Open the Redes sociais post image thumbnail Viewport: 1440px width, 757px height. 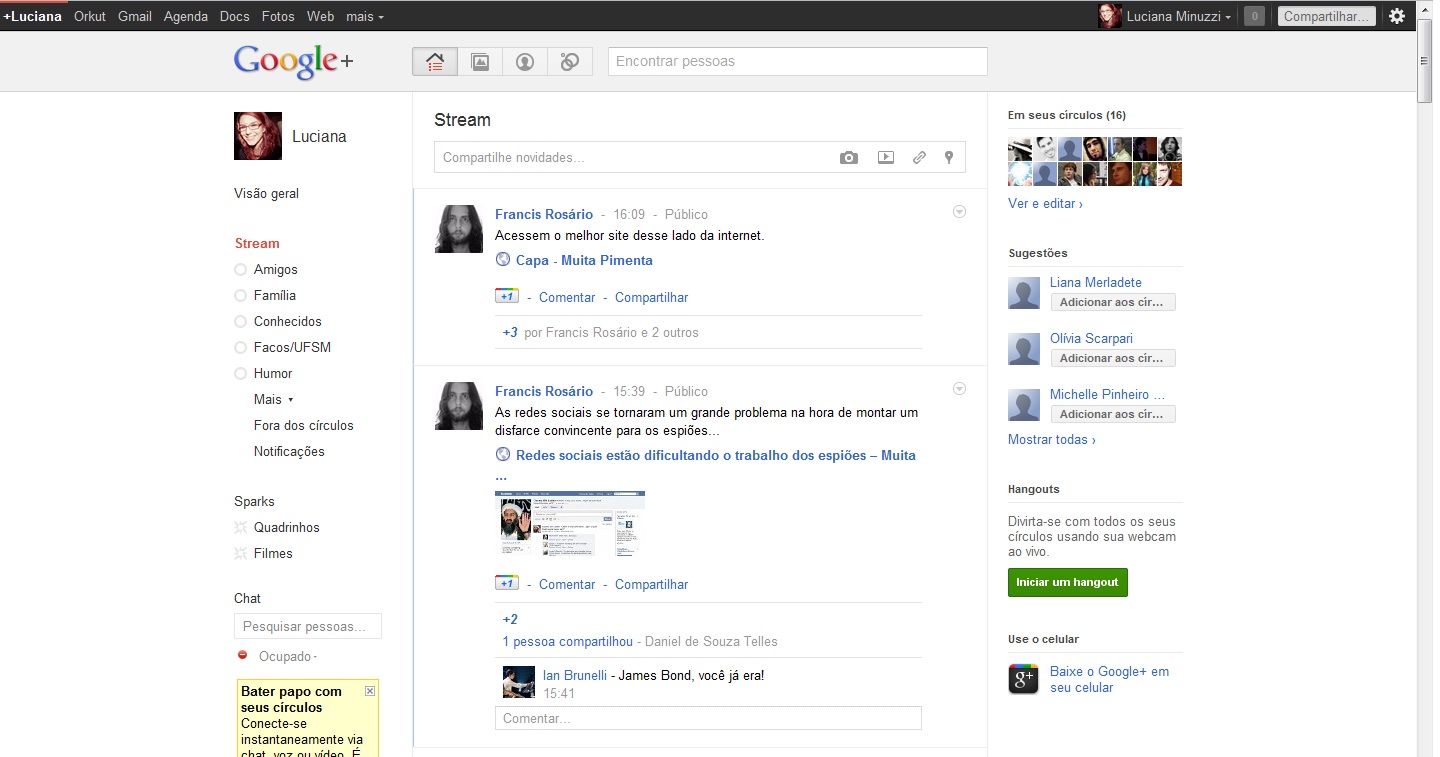pos(570,523)
